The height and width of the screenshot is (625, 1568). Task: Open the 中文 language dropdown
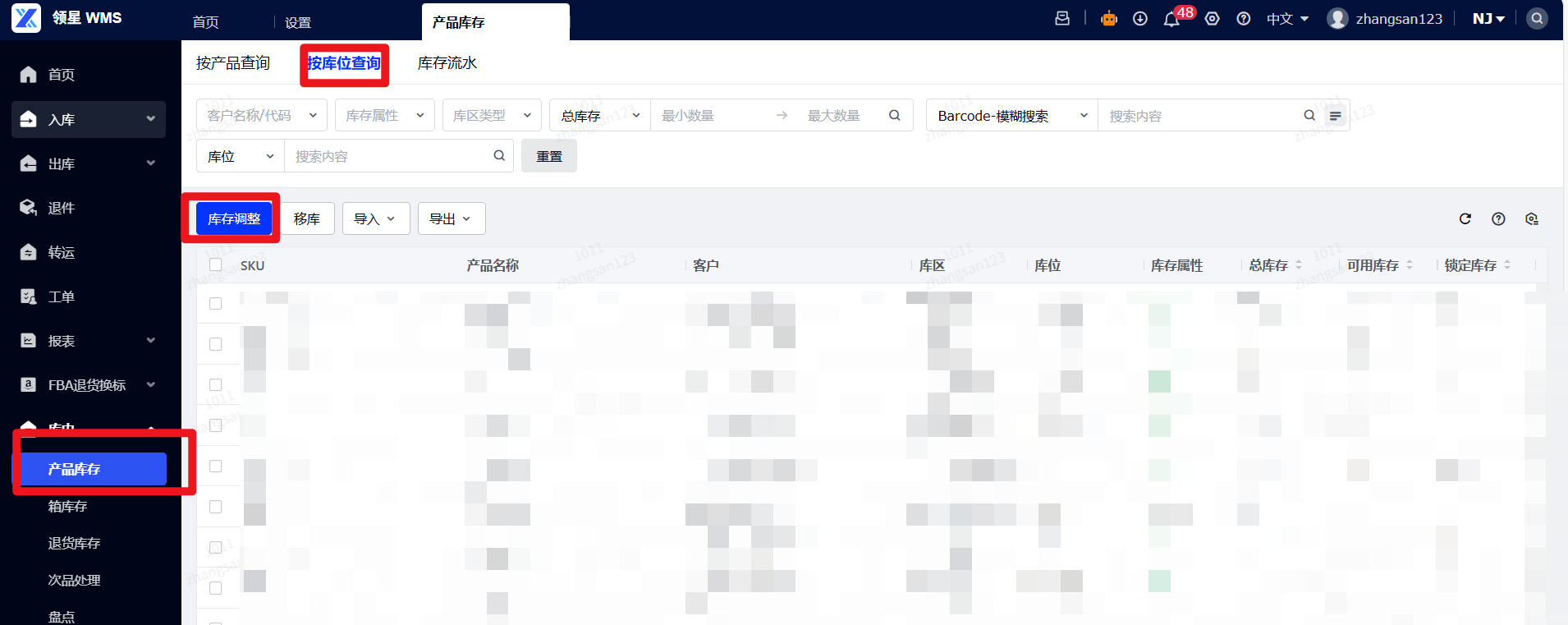click(x=1287, y=18)
